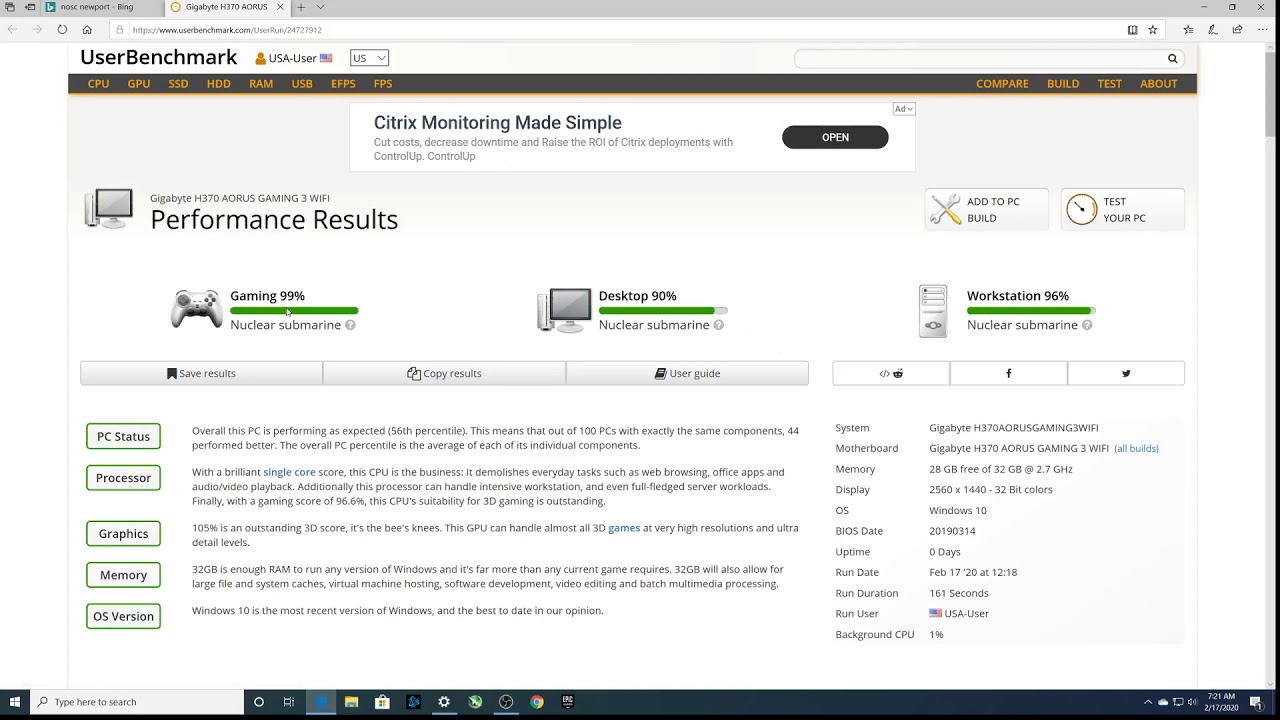Go to the ABOUT page
The height and width of the screenshot is (720, 1280).
pyautogui.click(x=1159, y=84)
